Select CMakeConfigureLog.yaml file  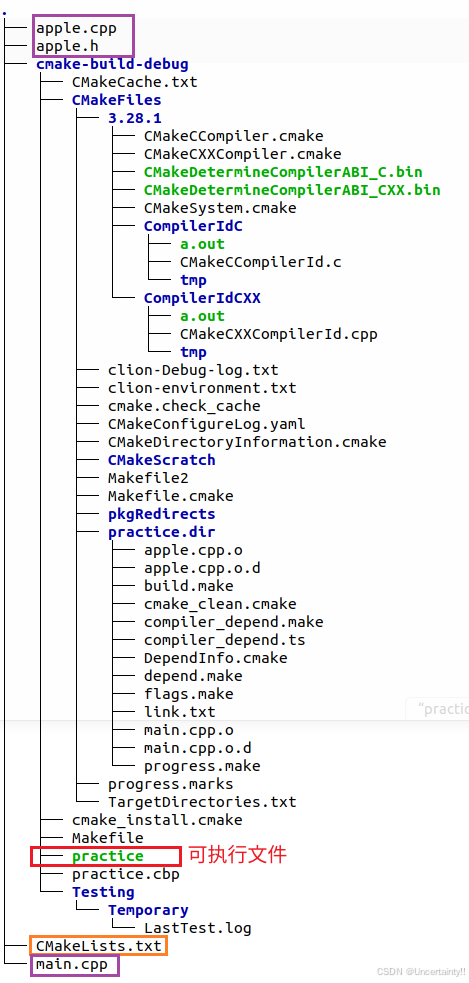(x=206, y=424)
